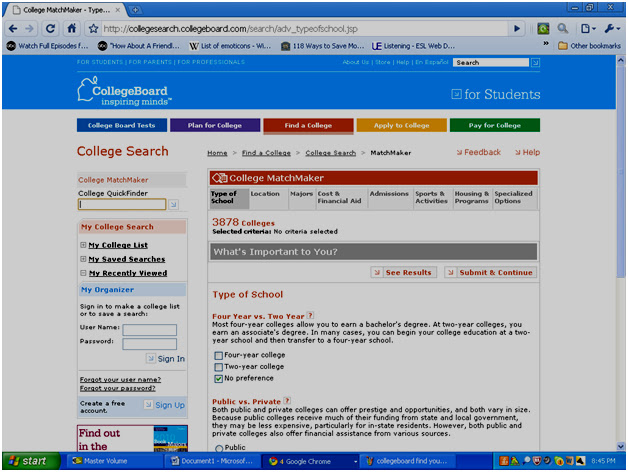Switch to Cost & Financial Aid tab
628x472 pixels.
(341, 198)
